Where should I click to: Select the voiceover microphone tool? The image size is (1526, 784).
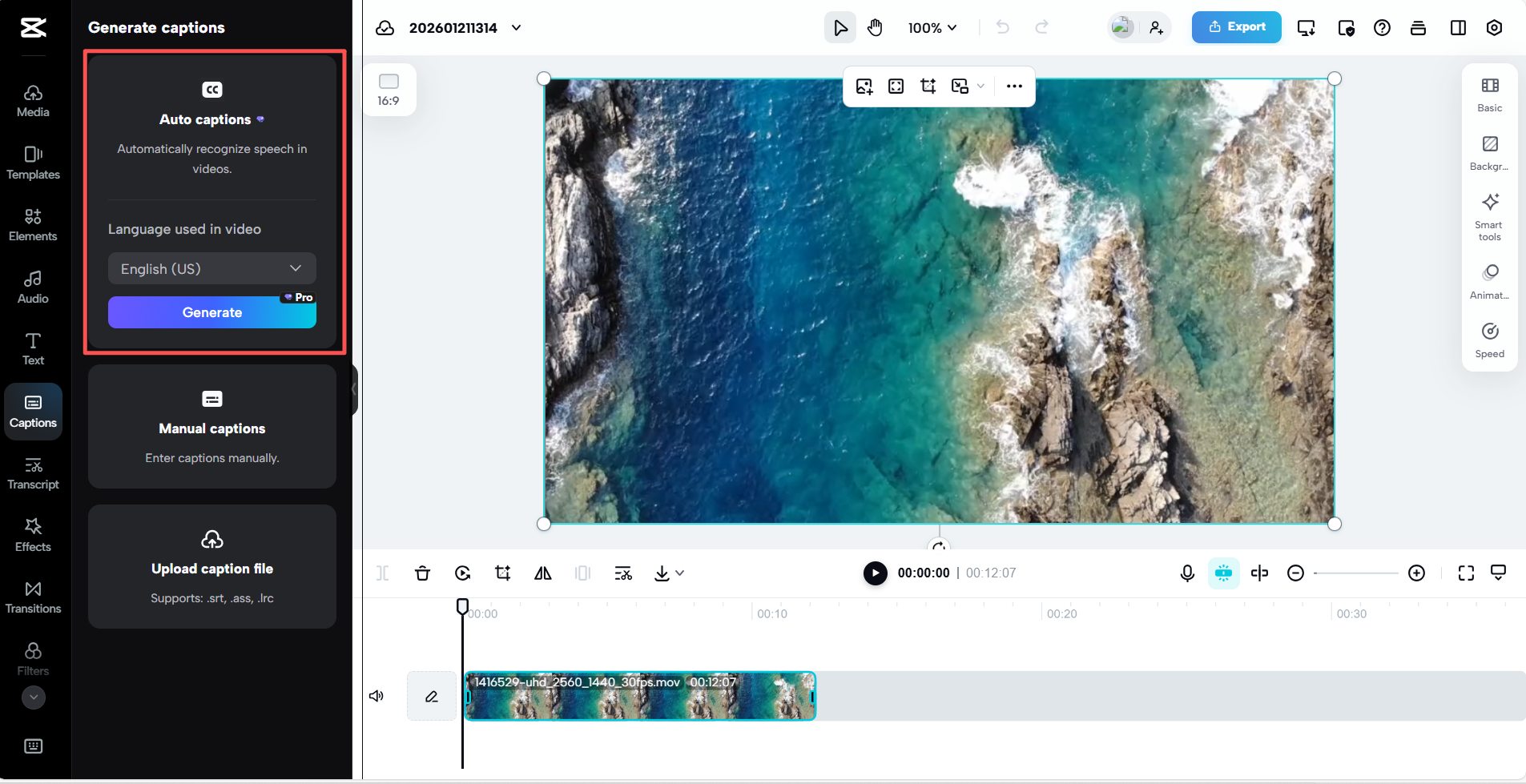(x=1186, y=573)
